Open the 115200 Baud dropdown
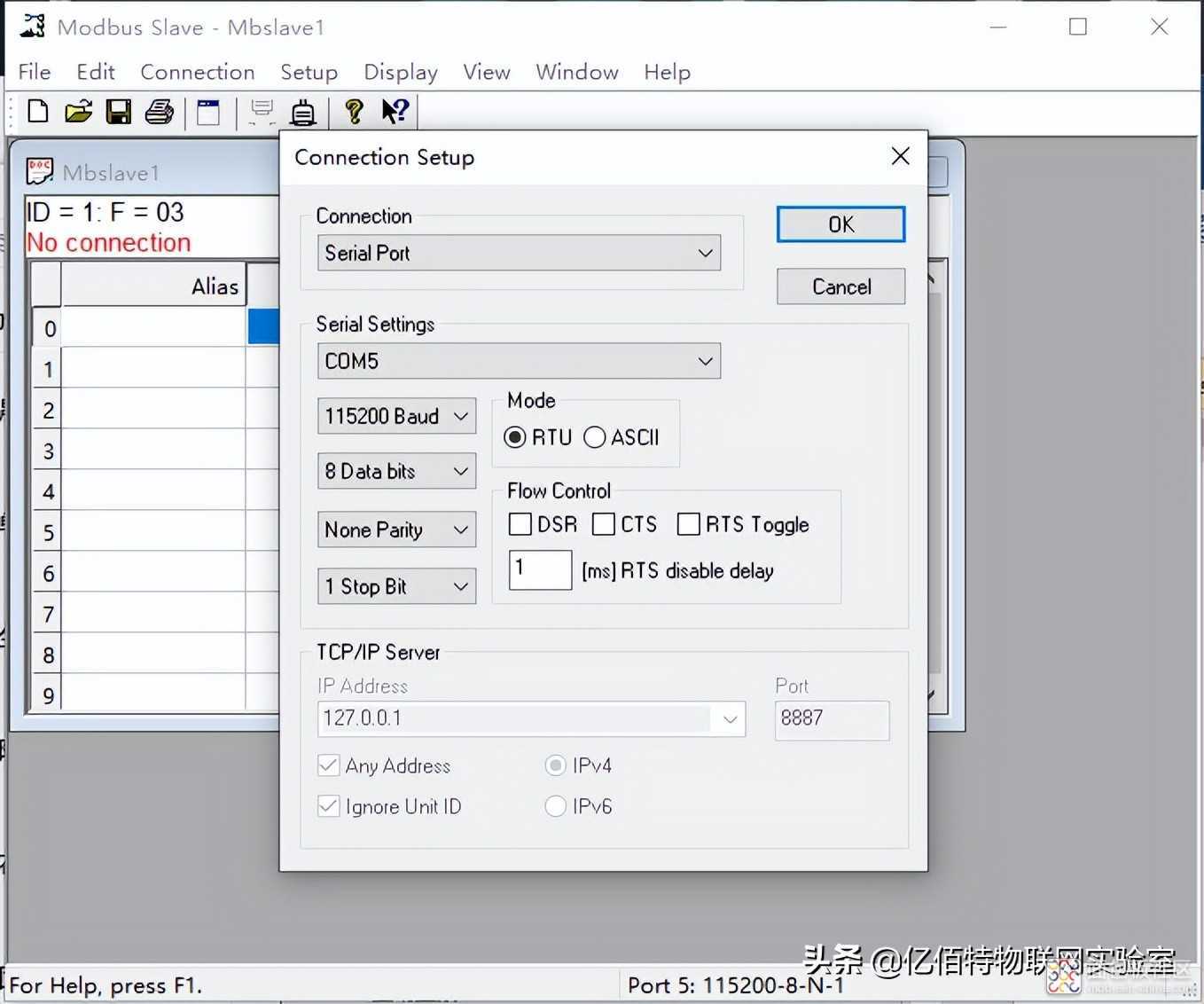The height and width of the screenshot is (1004, 1204). (x=396, y=416)
